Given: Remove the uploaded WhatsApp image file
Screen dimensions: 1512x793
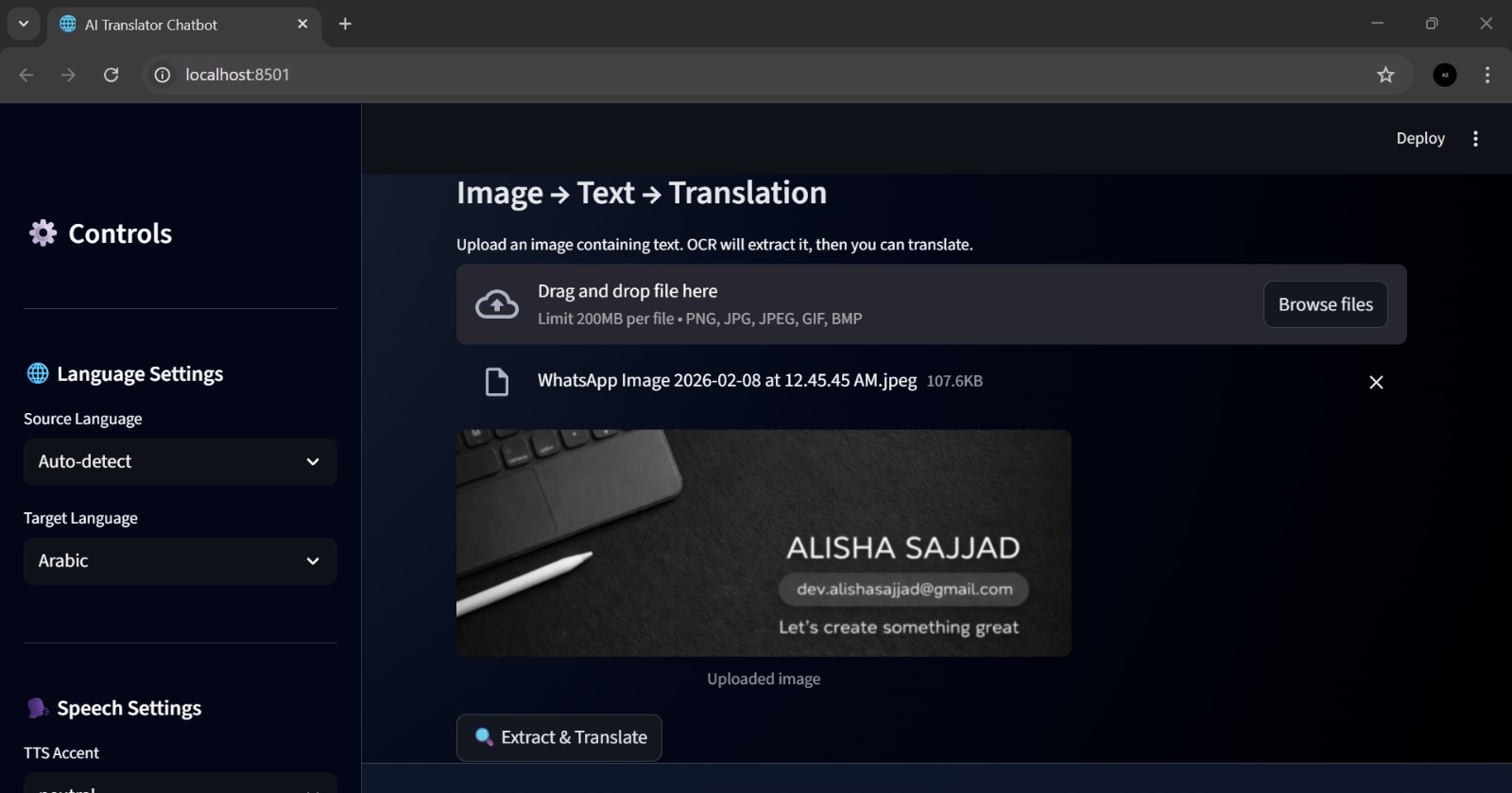Looking at the screenshot, I should click(1376, 382).
